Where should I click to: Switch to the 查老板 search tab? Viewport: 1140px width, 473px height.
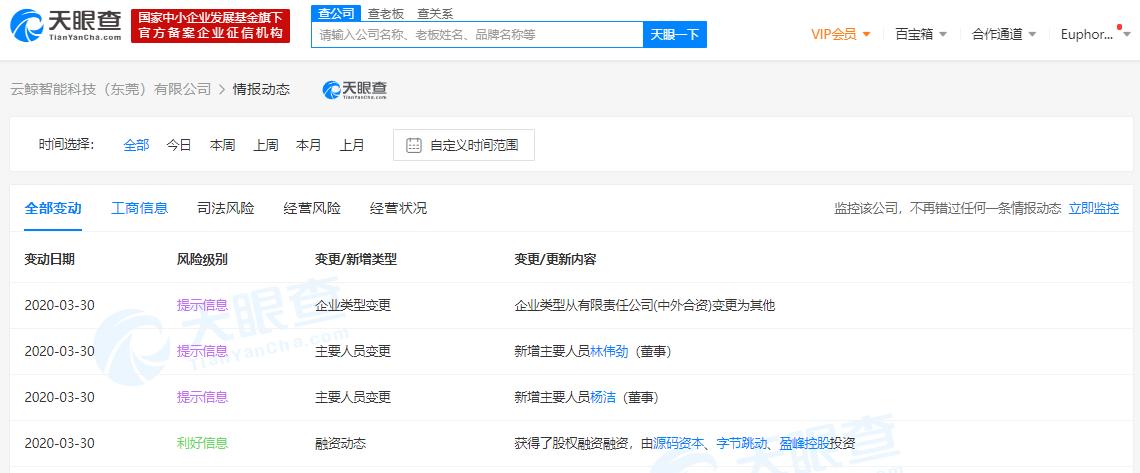[385, 13]
